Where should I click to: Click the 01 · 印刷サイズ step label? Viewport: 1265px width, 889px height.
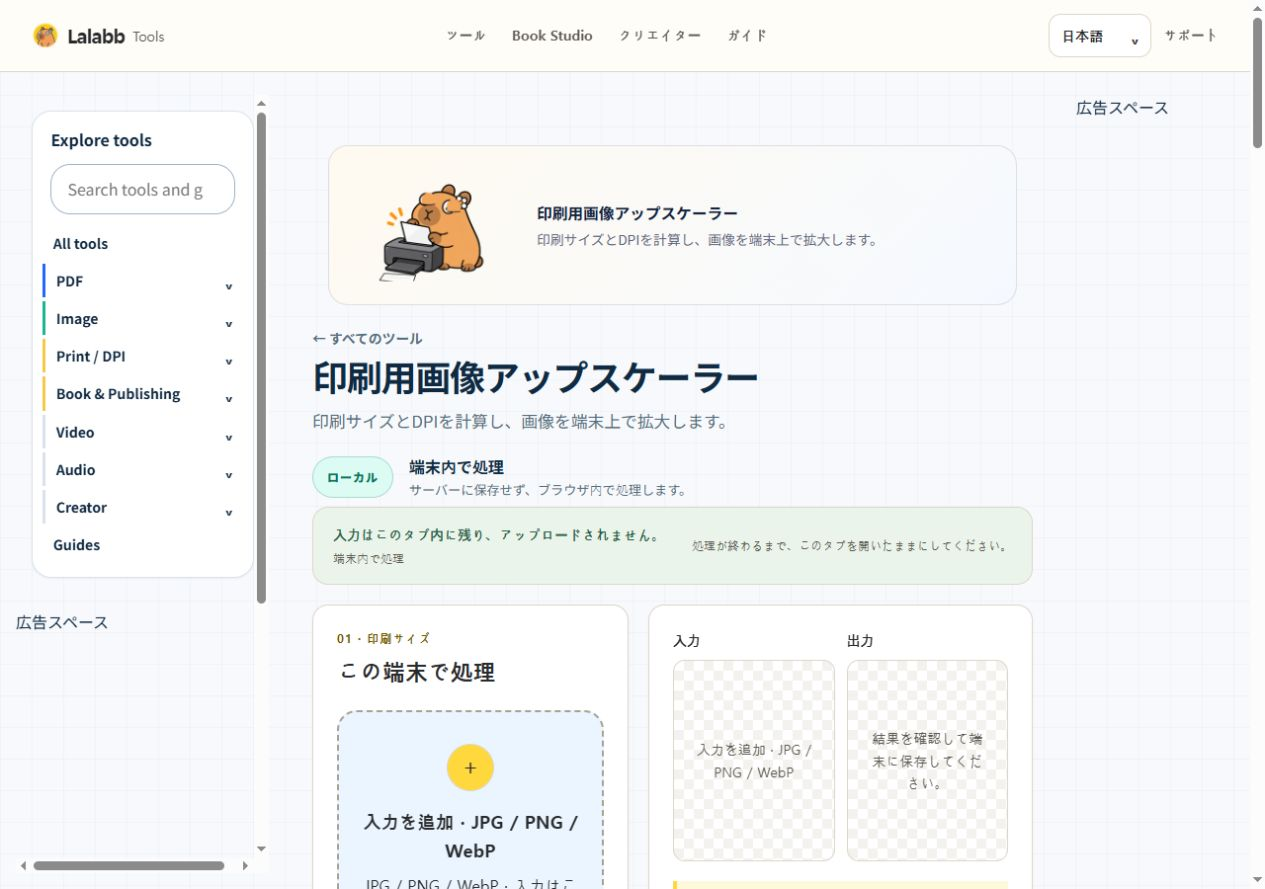pos(383,638)
